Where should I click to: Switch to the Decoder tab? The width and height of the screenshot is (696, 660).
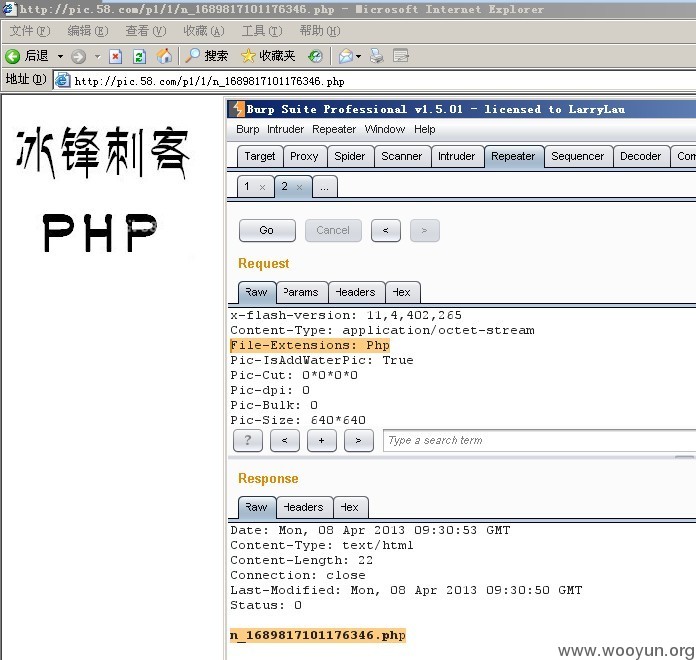pos(641,156)
